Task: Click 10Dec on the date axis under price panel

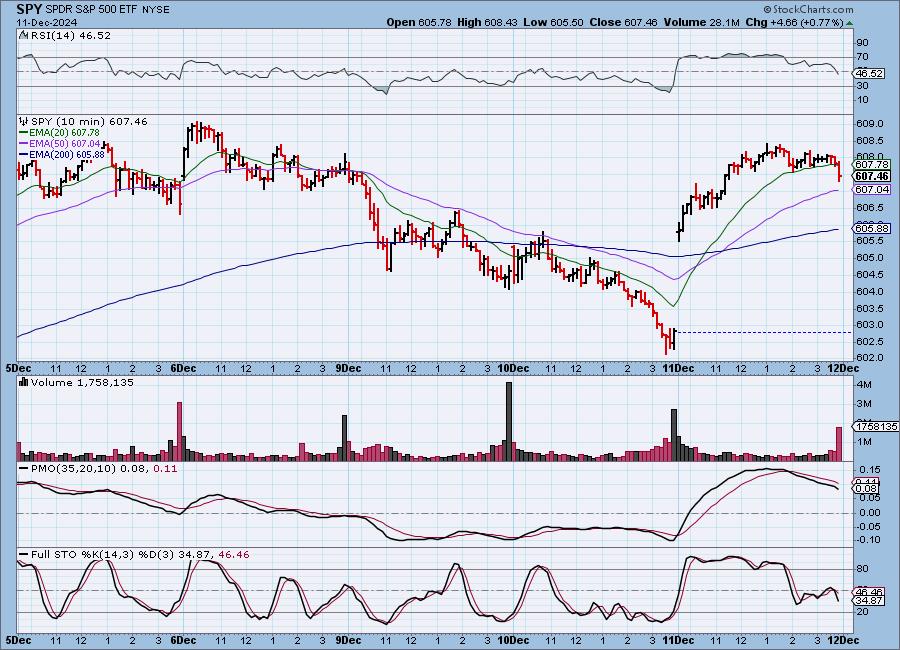Action: click(513, 368)
